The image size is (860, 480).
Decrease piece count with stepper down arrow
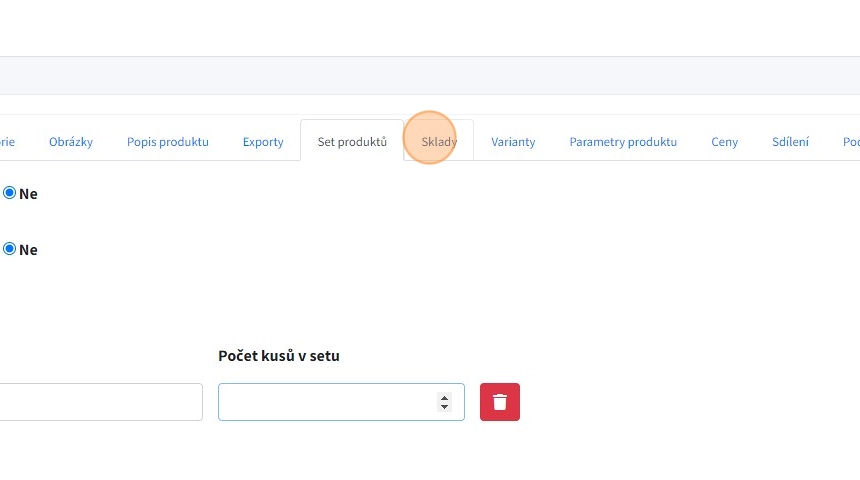tap(444, 407)
